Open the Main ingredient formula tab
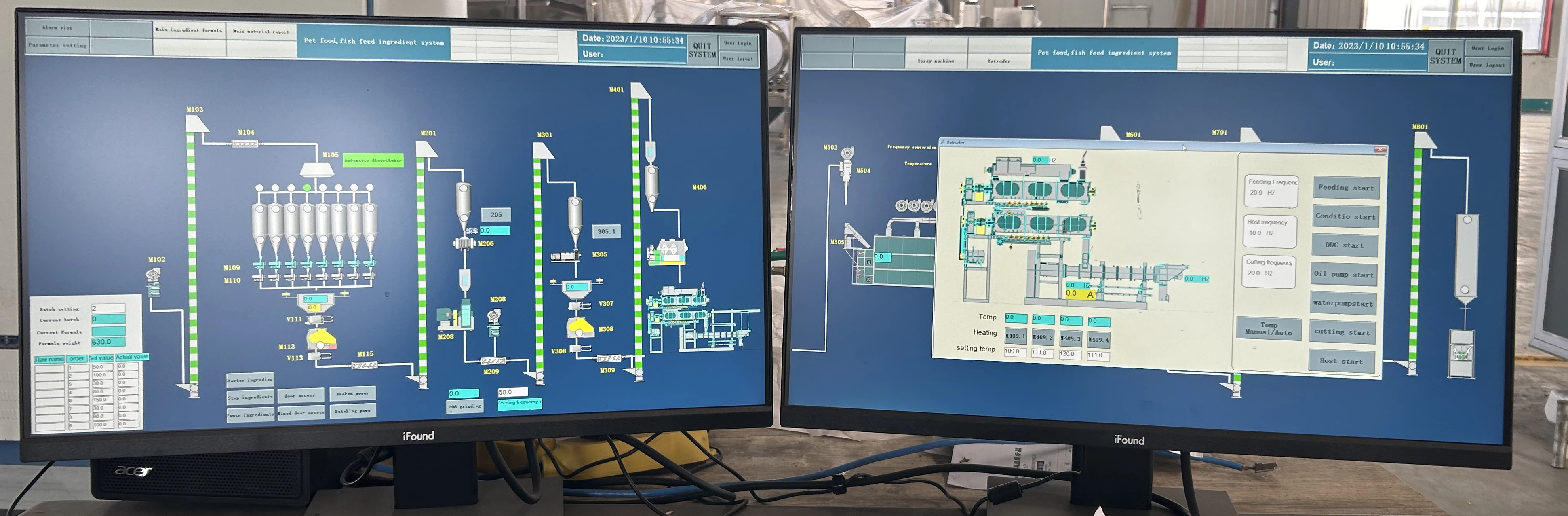 tap(189, 30)
